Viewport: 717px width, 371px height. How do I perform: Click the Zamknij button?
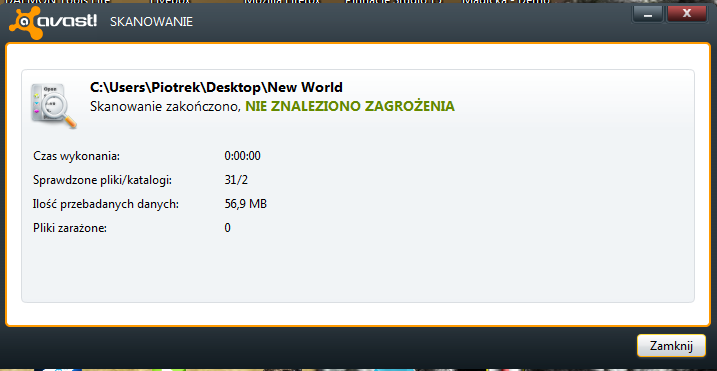671,346
